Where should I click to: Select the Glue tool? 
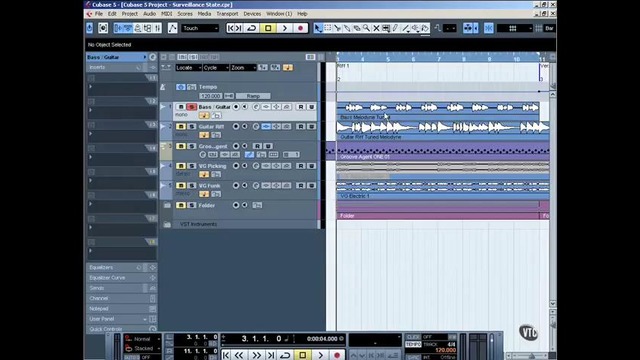pyautogui.click(x=347, y=28)
